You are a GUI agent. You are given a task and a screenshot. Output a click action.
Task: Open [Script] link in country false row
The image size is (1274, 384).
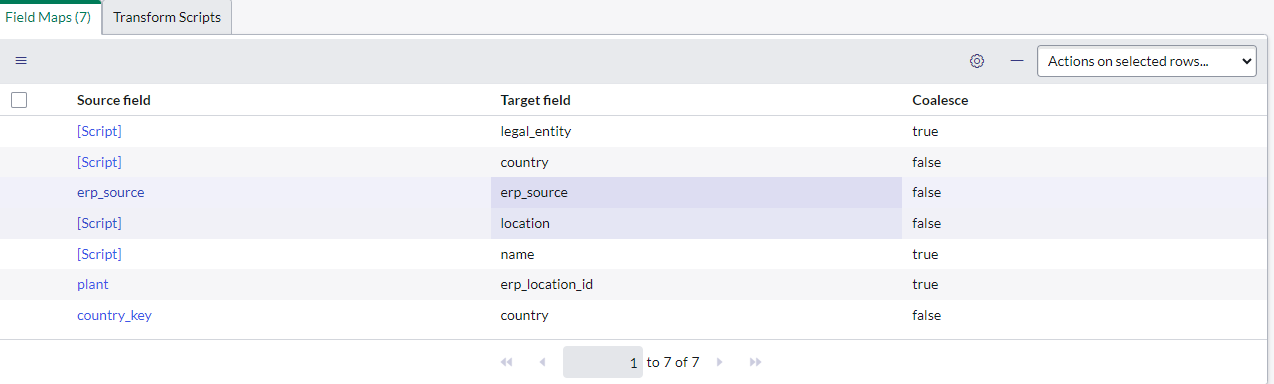tap(99, 162)
